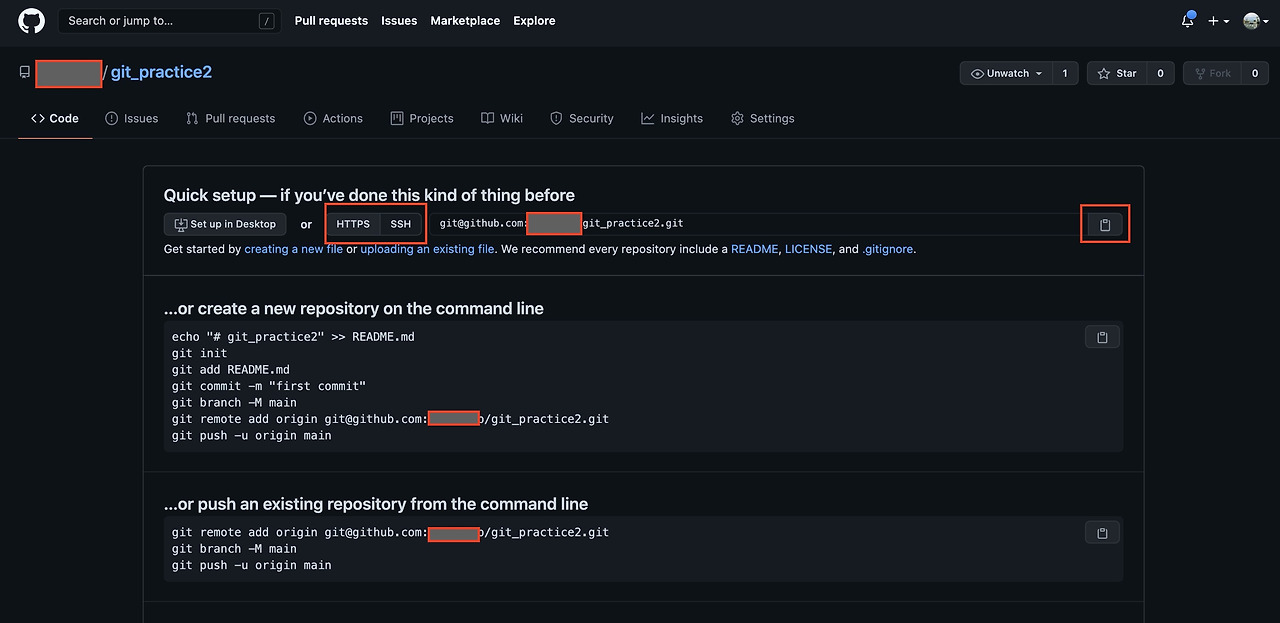Go to Marketplace
This screenshot has width=1280, height=623.
[465, 21]
